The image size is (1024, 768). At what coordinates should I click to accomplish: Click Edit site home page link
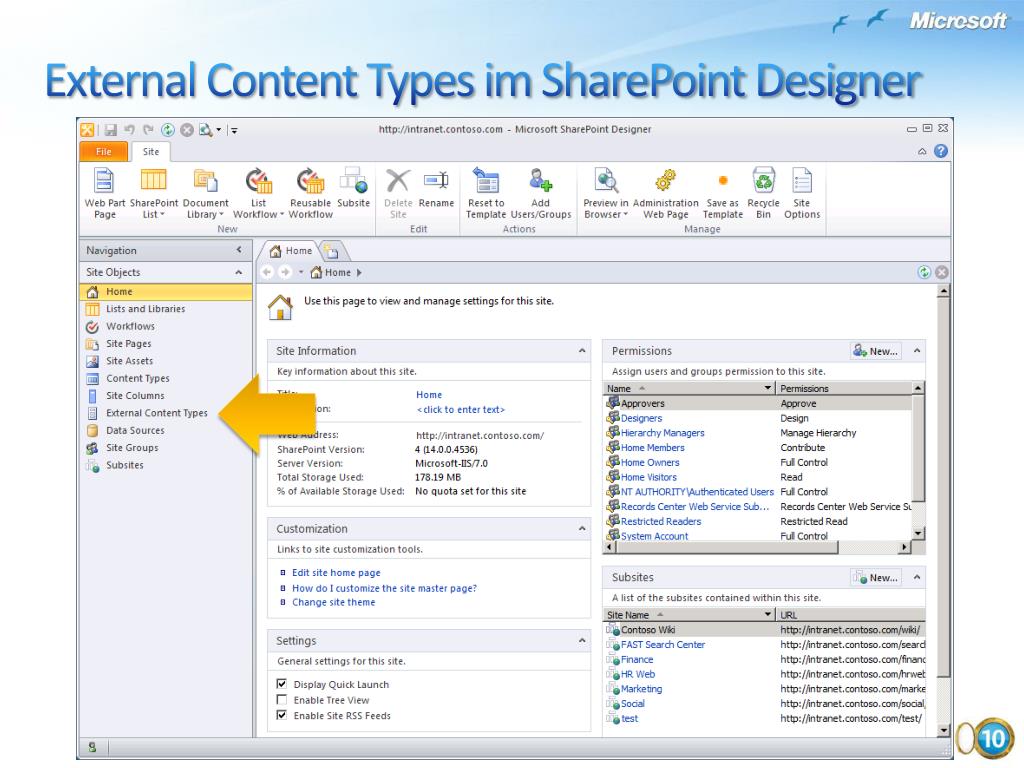(x=336, y=573)
